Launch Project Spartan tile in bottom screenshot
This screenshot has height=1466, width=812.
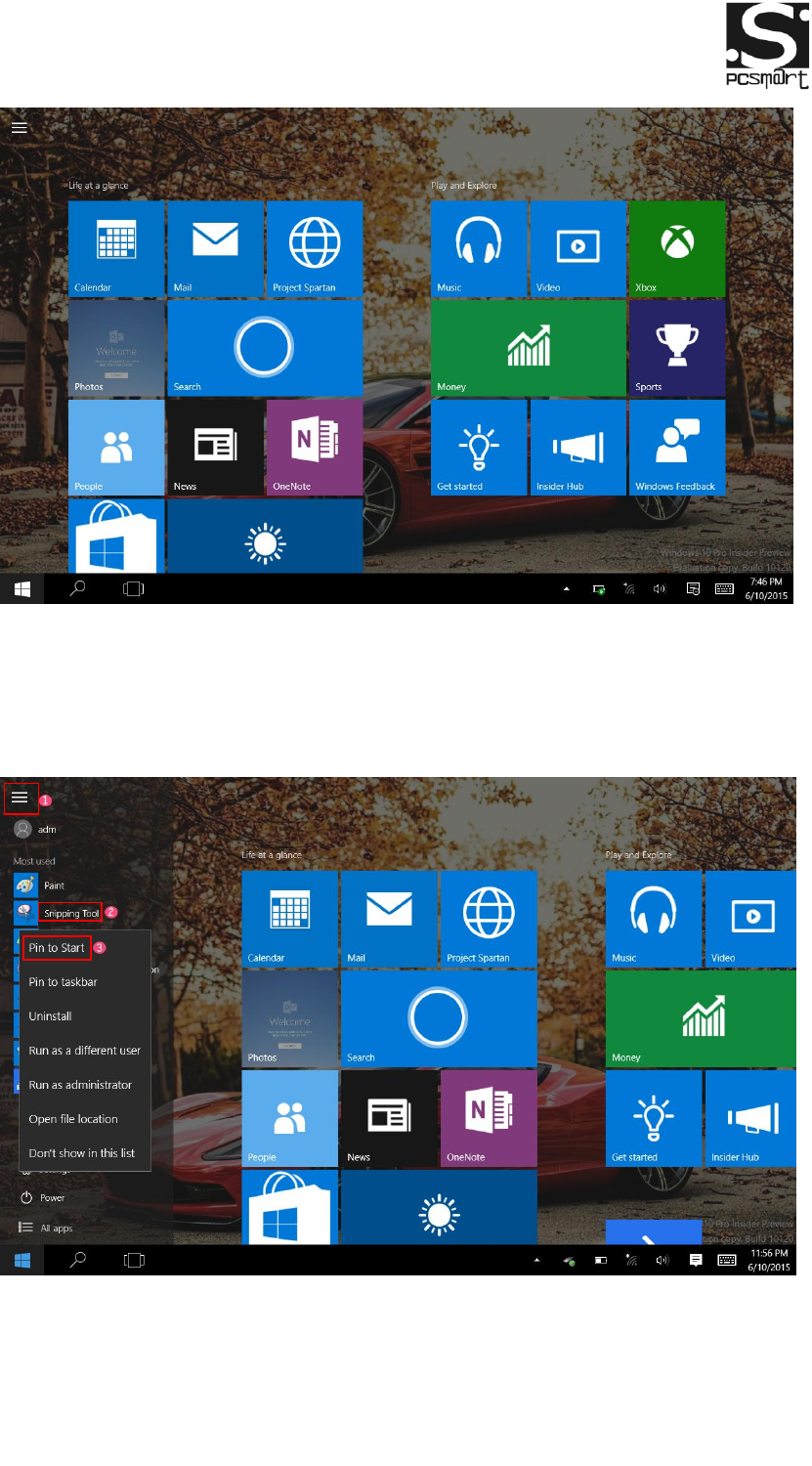point(489,919)
